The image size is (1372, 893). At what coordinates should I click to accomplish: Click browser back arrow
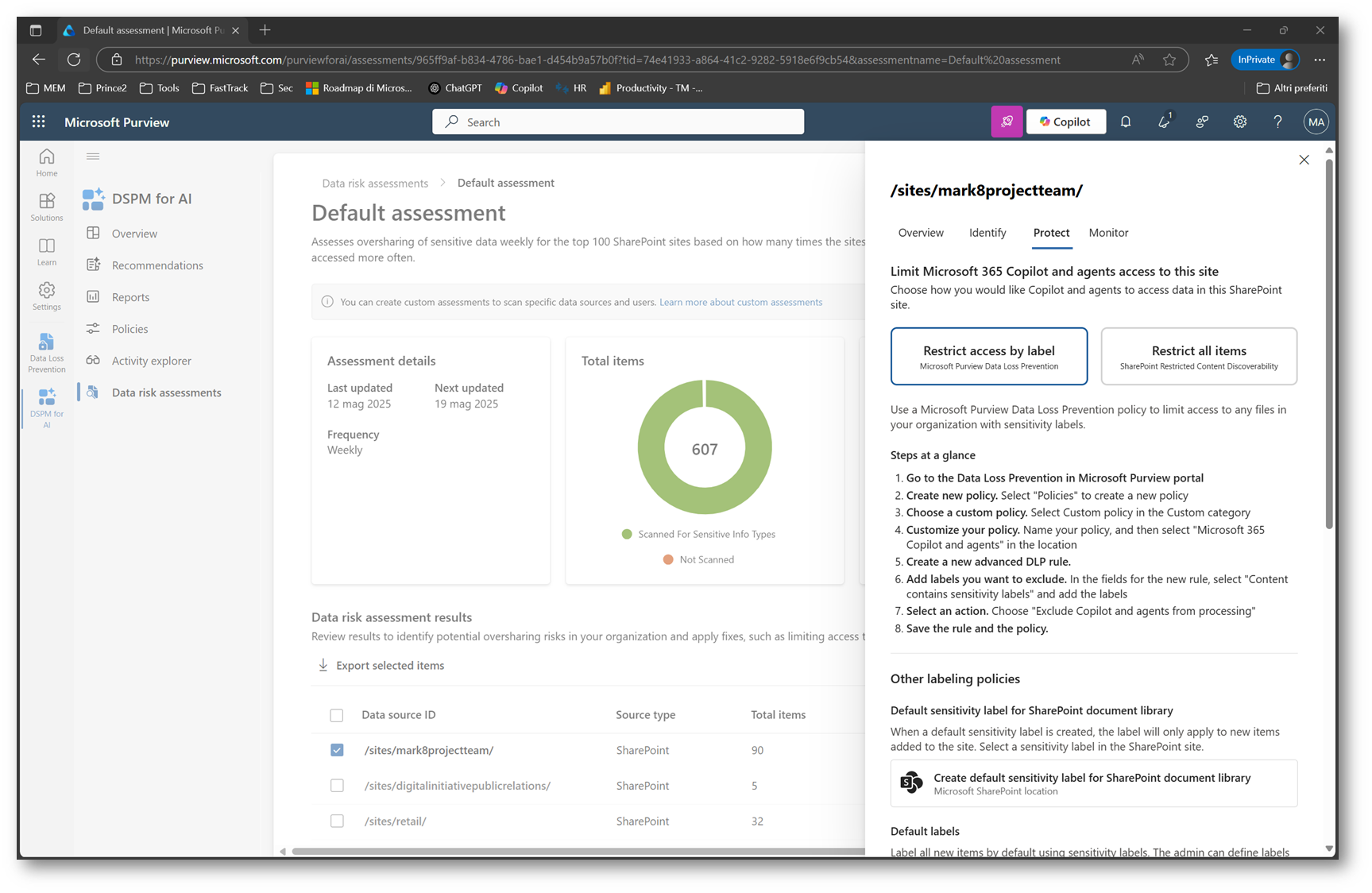pyautogui.click(x=38, y=60)
